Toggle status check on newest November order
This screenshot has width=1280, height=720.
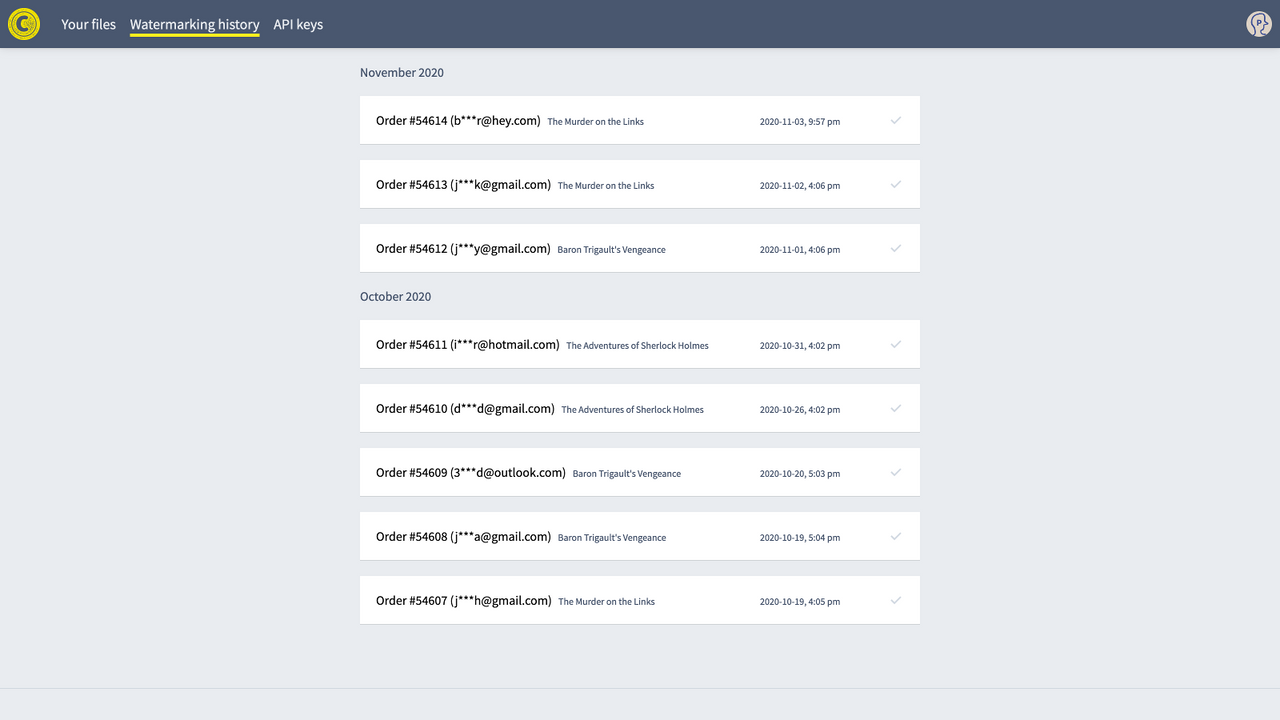pyautogui.click(x=896, y=120)
